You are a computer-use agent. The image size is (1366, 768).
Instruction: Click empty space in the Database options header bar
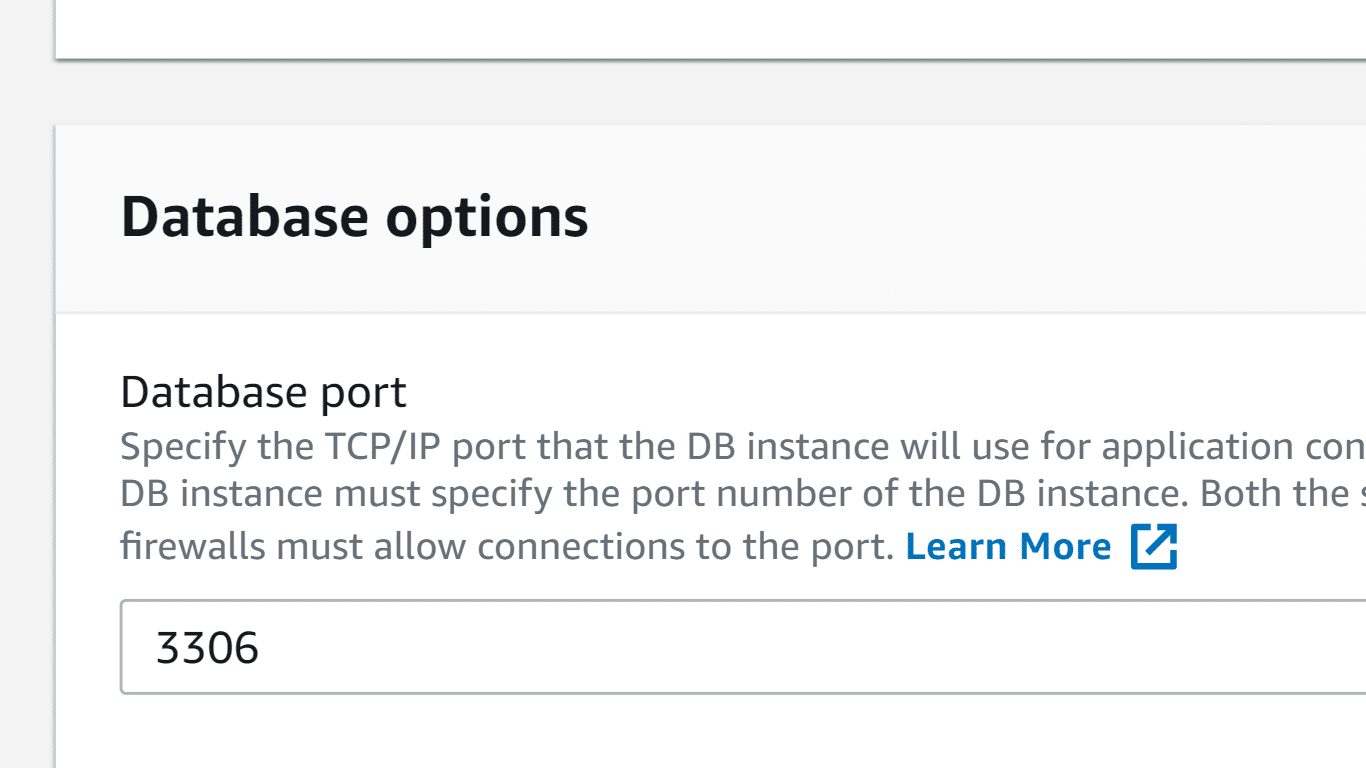950,218
